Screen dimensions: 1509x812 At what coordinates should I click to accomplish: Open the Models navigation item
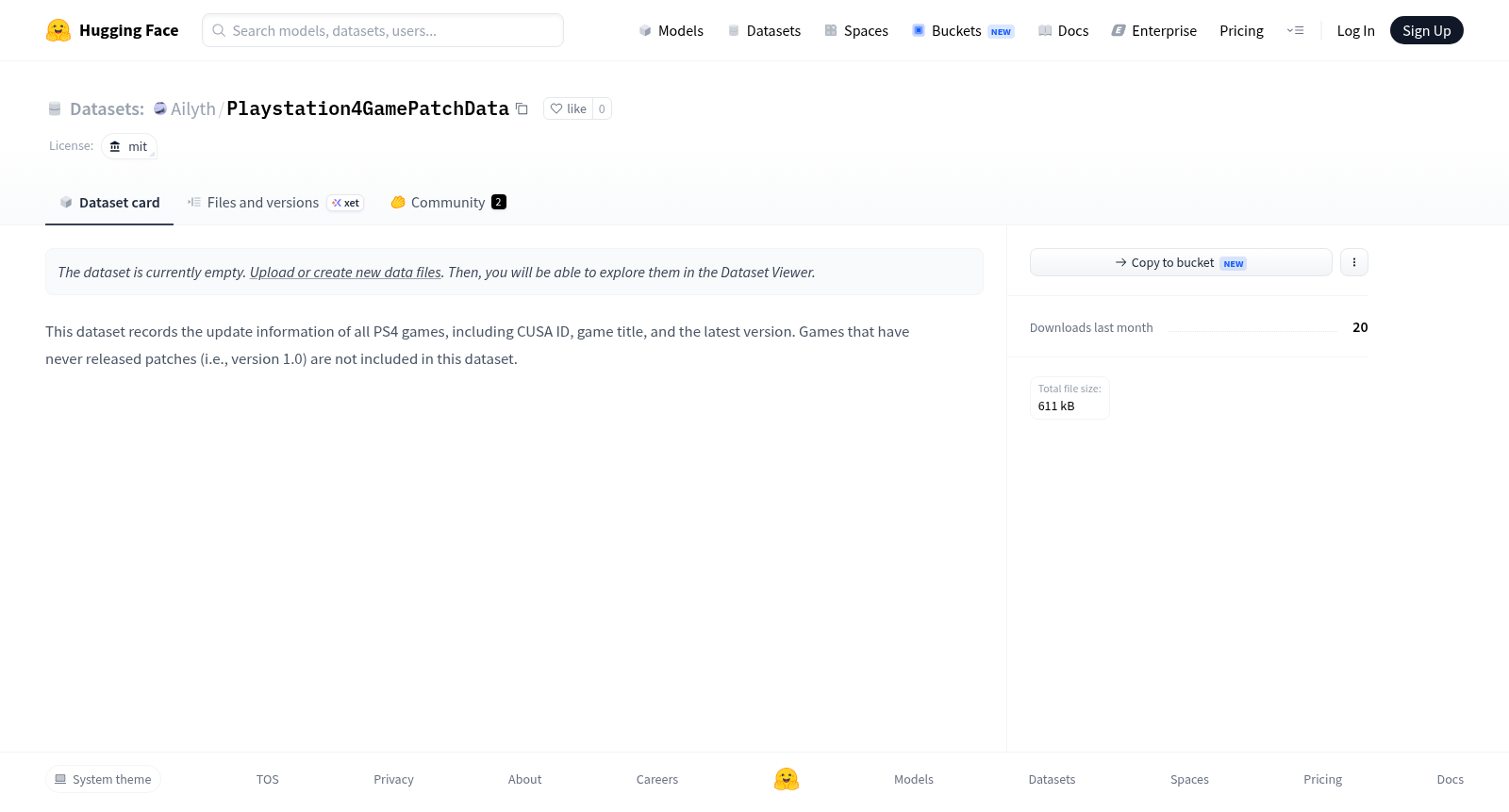click(671, 30)
